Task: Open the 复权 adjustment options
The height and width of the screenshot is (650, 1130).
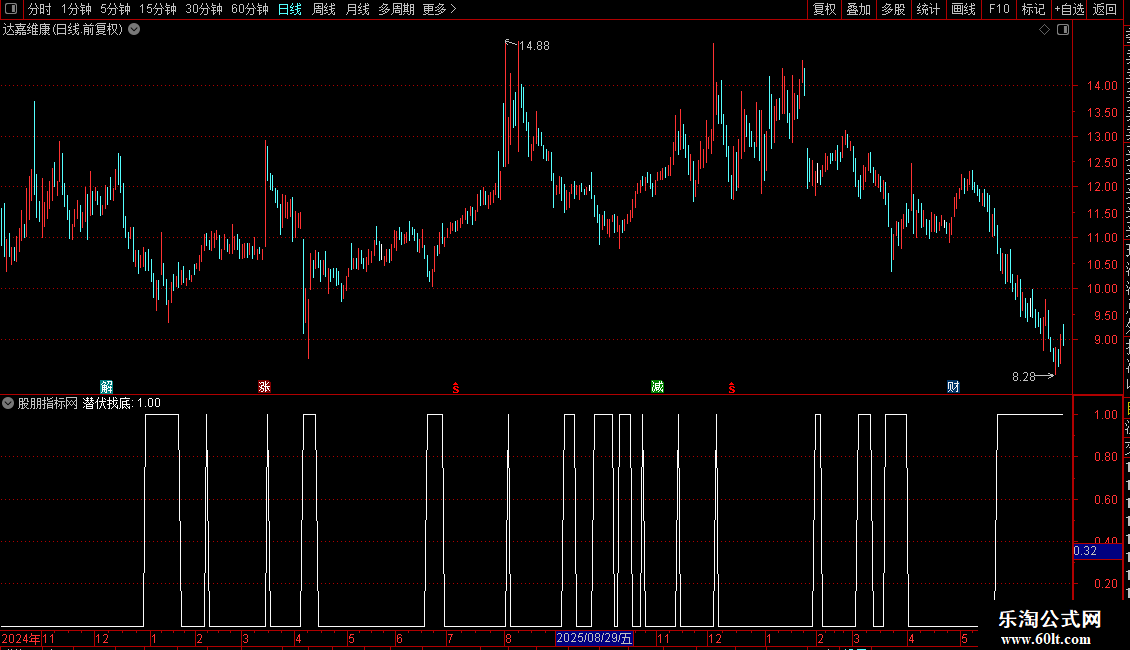Action: tap(824, 9)
